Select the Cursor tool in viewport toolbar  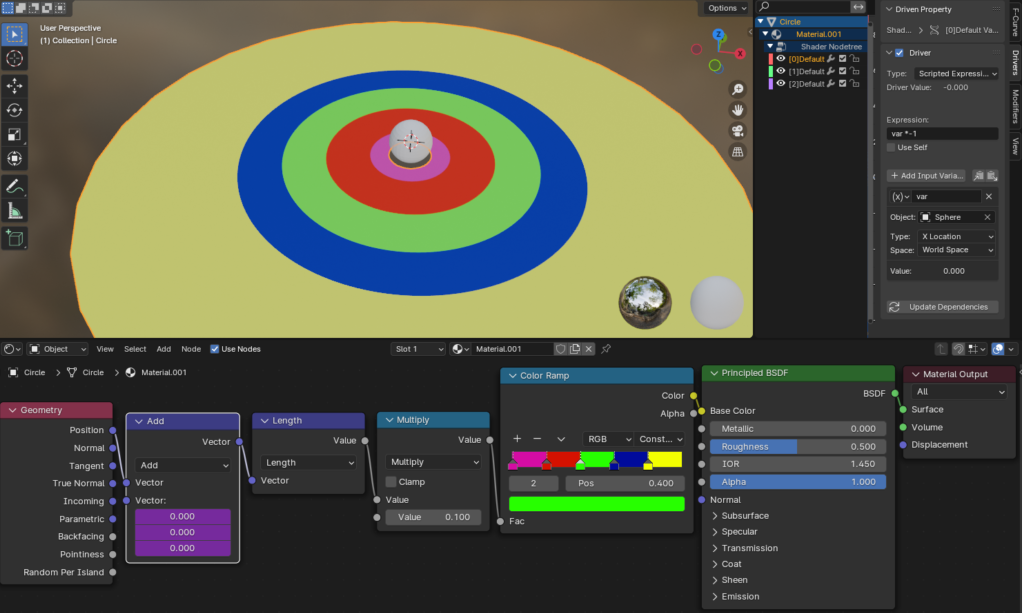(15, 59)
